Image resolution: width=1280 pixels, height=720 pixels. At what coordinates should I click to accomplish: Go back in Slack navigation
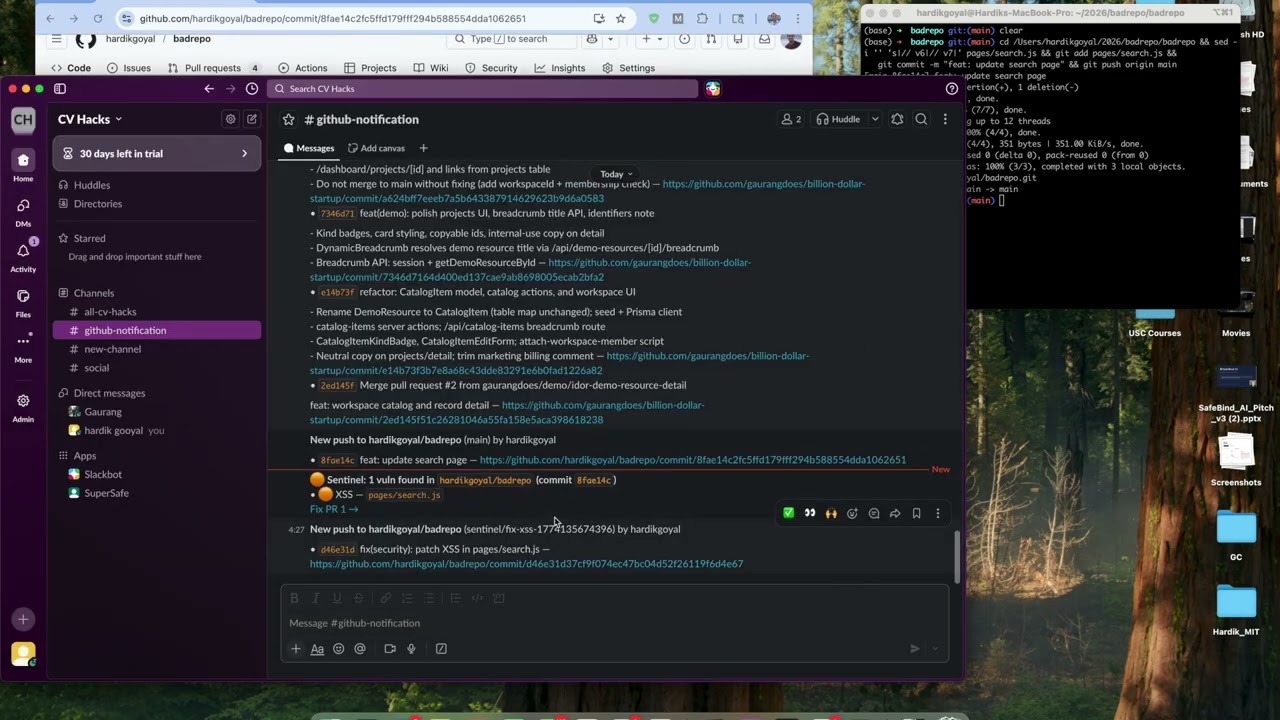tap(209, 89)
